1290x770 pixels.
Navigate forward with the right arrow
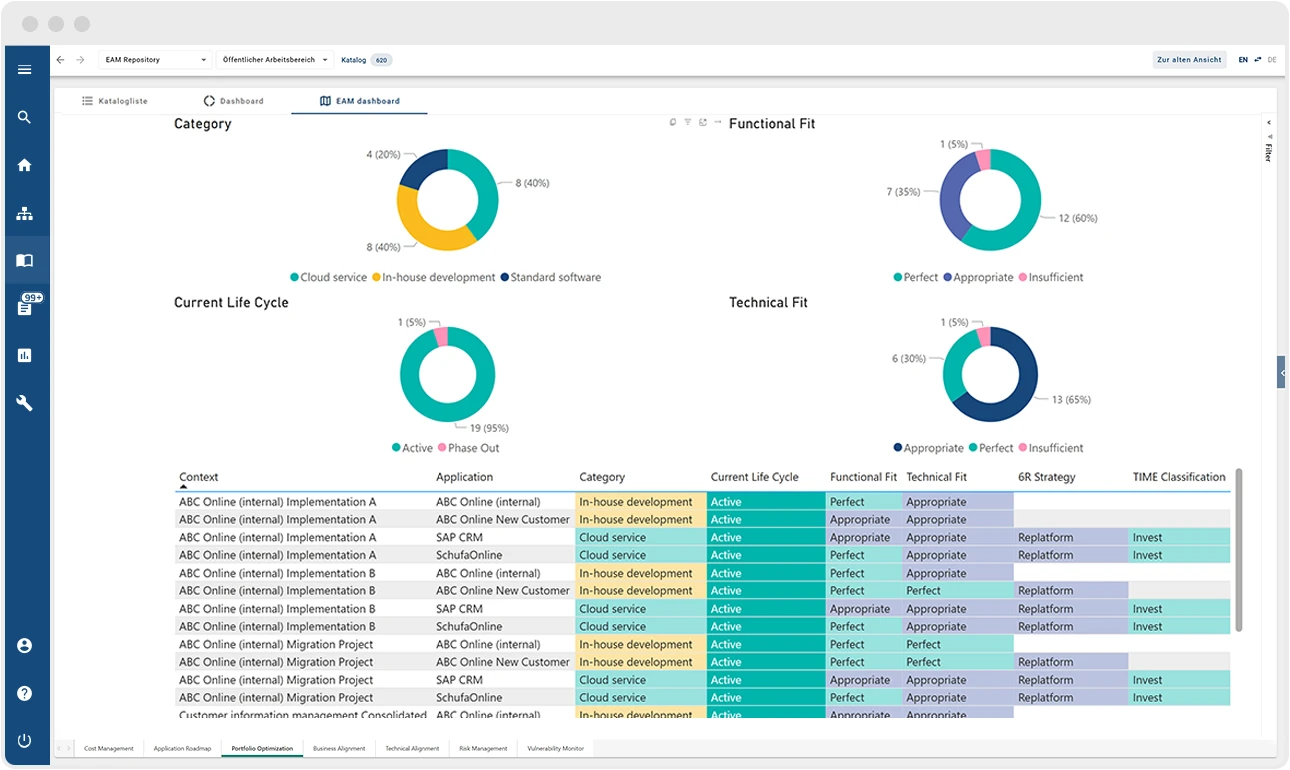80,60
